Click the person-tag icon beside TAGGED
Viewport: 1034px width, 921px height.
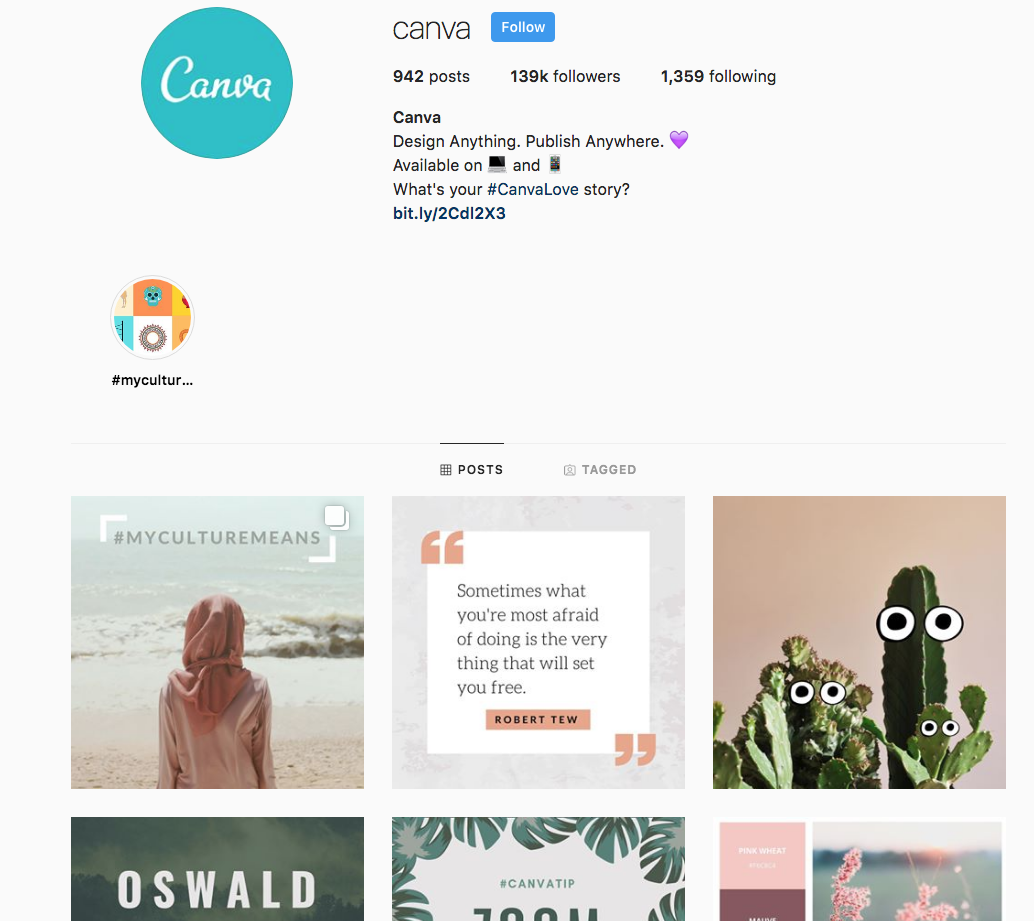click(570, 470)
